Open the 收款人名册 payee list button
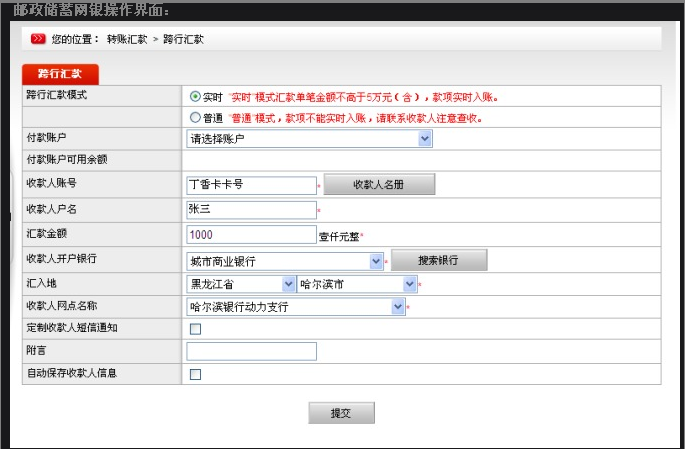Image resolution: width=685 pixels, height=449 pixels. (x=379, y=185)
